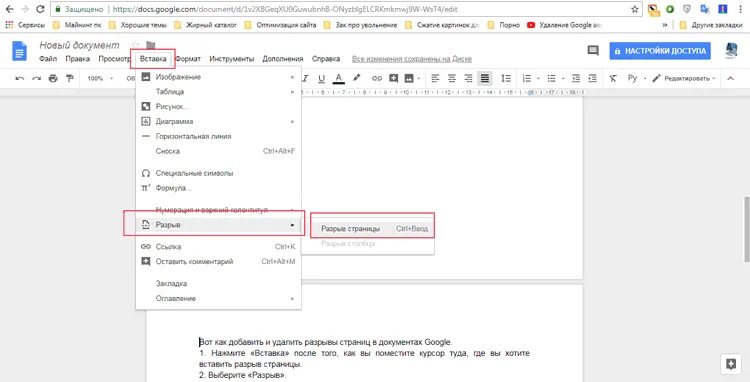Bookmark this page with the star icon
The width and height of the screenshot is (750, 382).
tap(635, 9)
